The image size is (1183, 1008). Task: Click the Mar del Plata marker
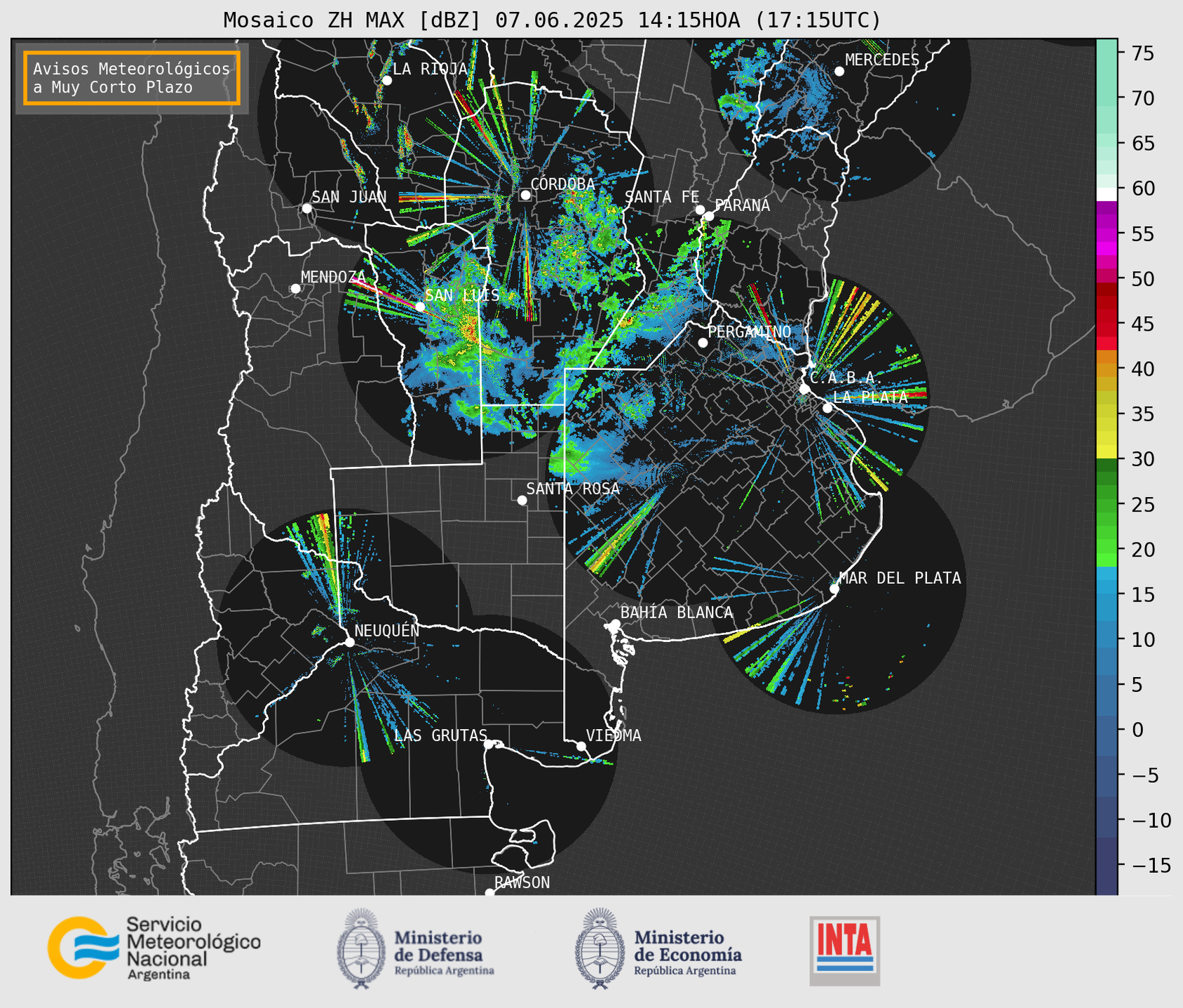pos(834,588)
